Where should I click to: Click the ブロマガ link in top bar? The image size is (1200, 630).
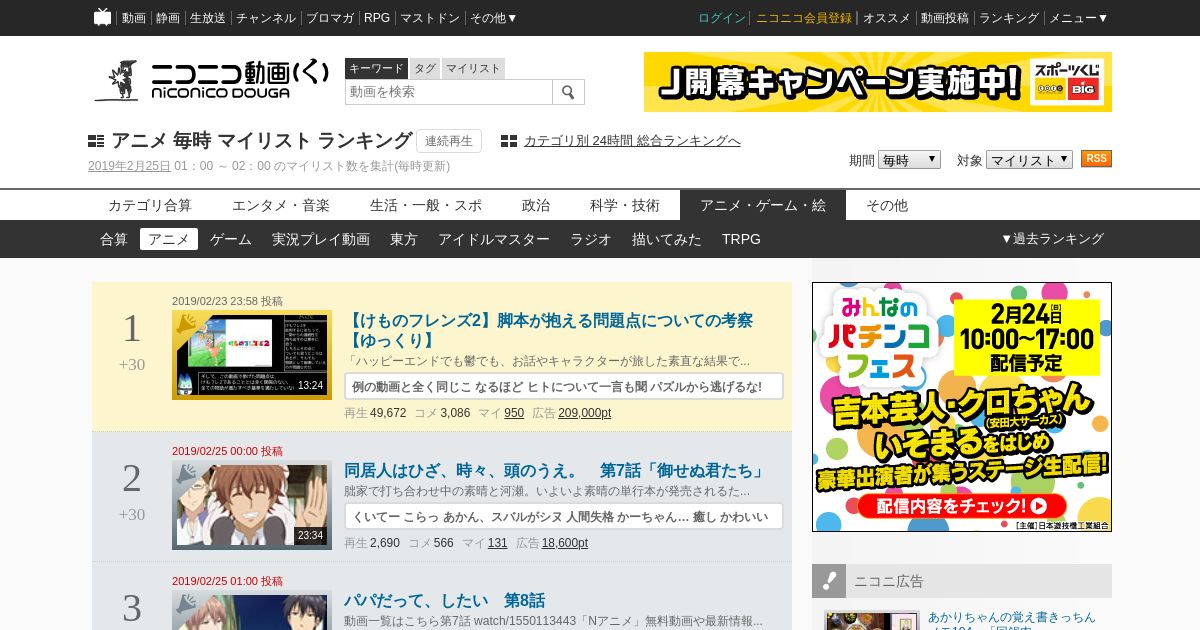tap(330, 18)
